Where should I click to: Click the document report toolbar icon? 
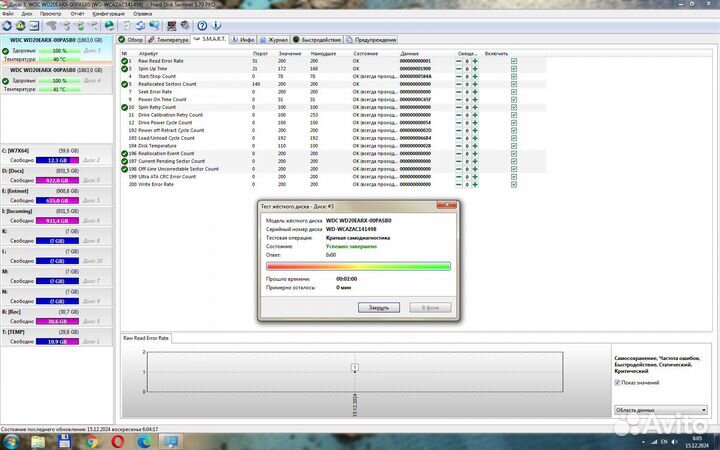(127, 26)
